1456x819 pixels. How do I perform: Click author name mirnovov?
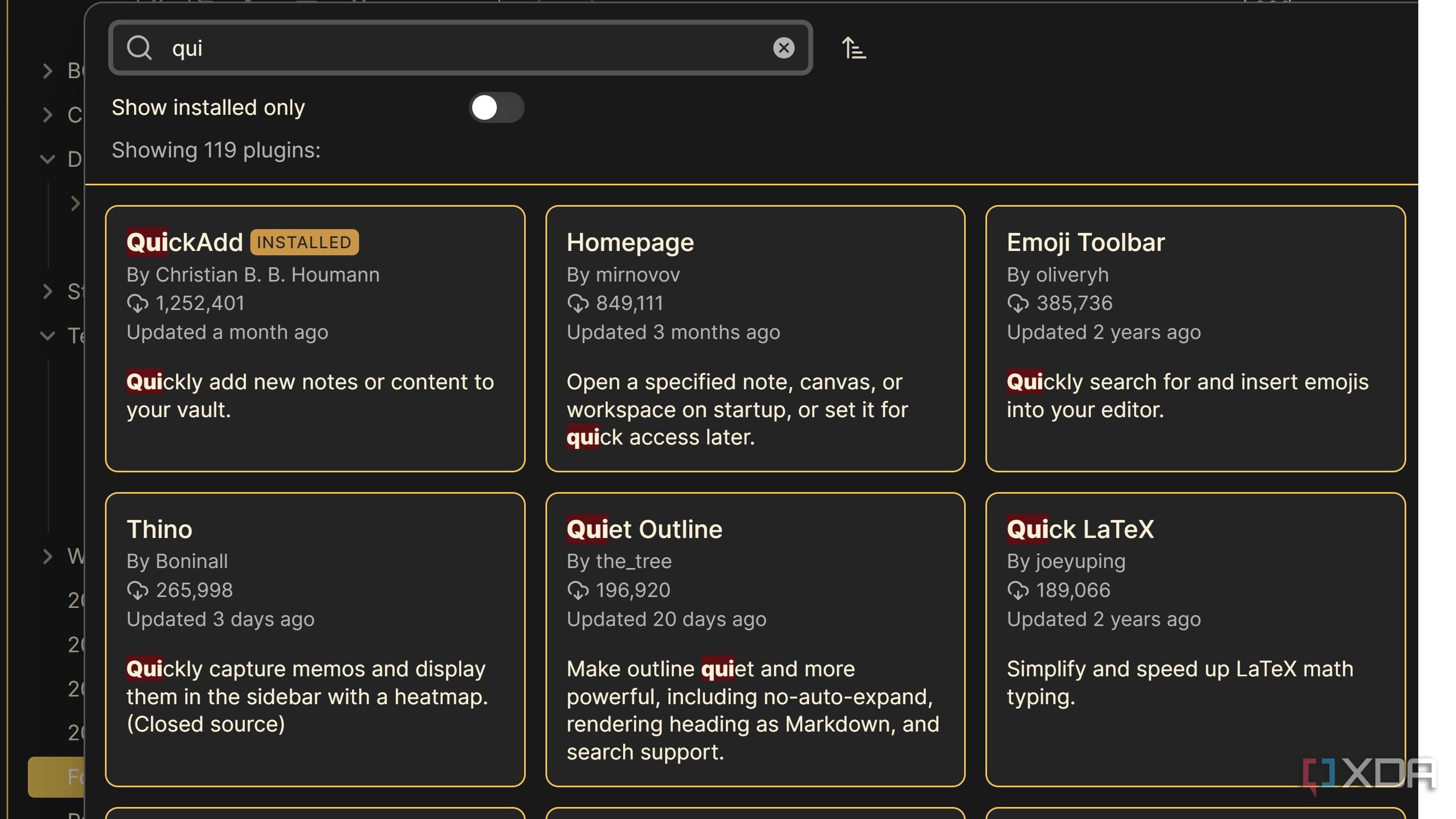[x=638, y=274]
